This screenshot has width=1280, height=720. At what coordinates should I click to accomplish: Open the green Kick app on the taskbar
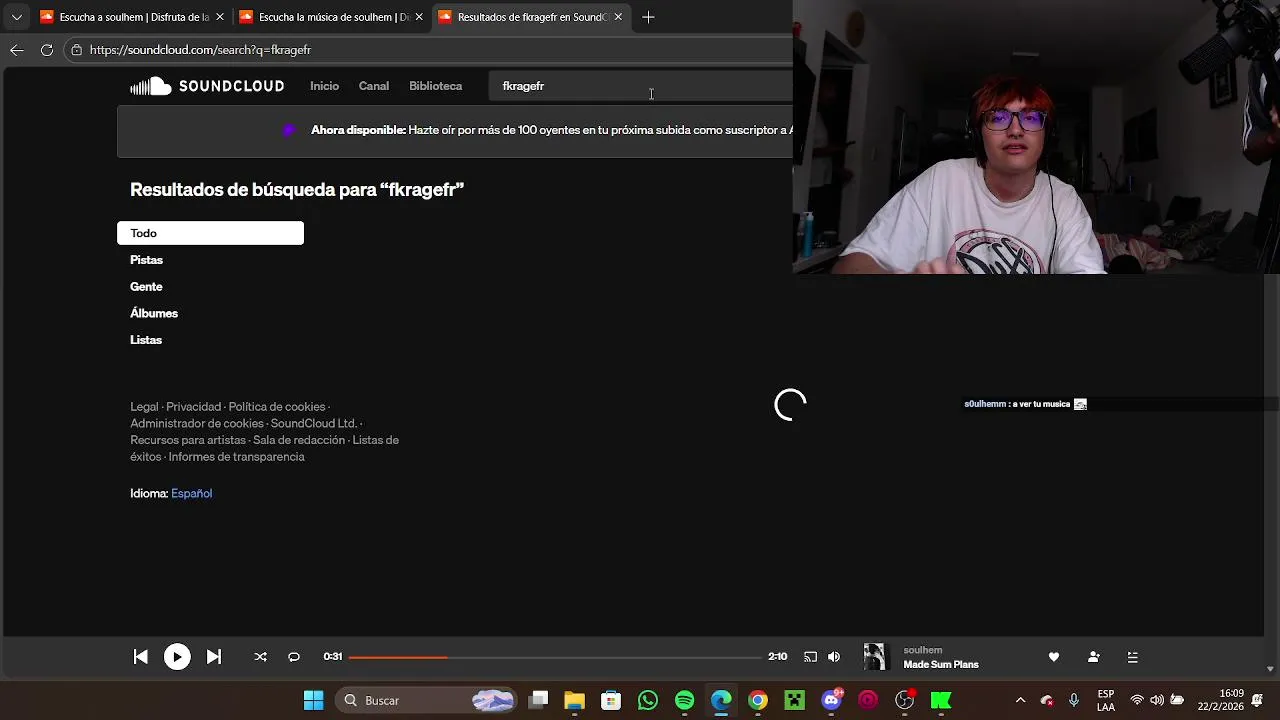(941, 700)
